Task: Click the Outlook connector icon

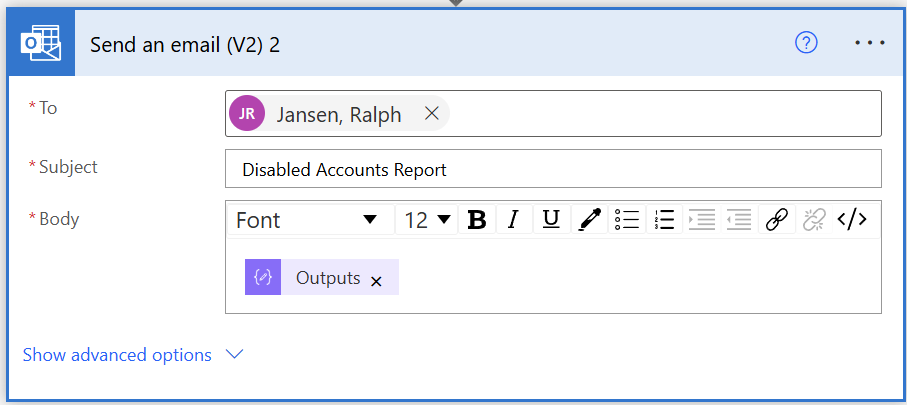Action: pos(40,44)
